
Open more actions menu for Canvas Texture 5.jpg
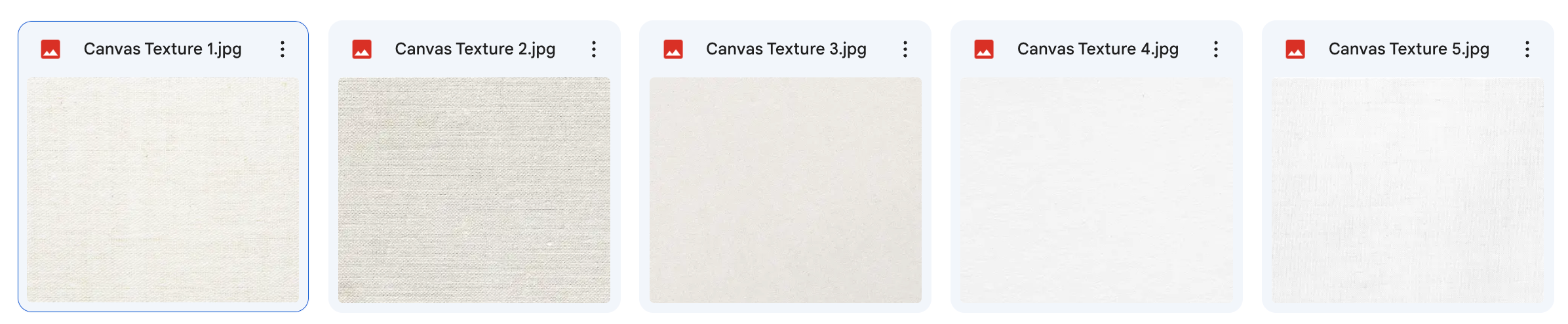[1527, 49]
